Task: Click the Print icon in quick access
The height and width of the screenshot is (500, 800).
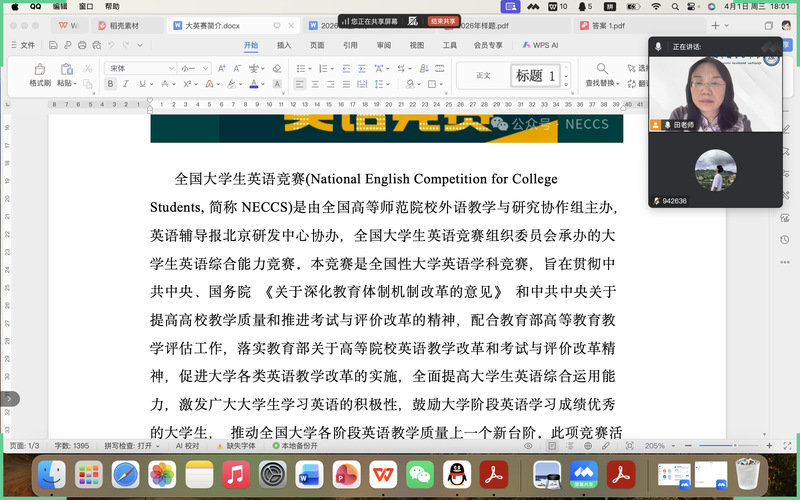Action: (82, 45)
